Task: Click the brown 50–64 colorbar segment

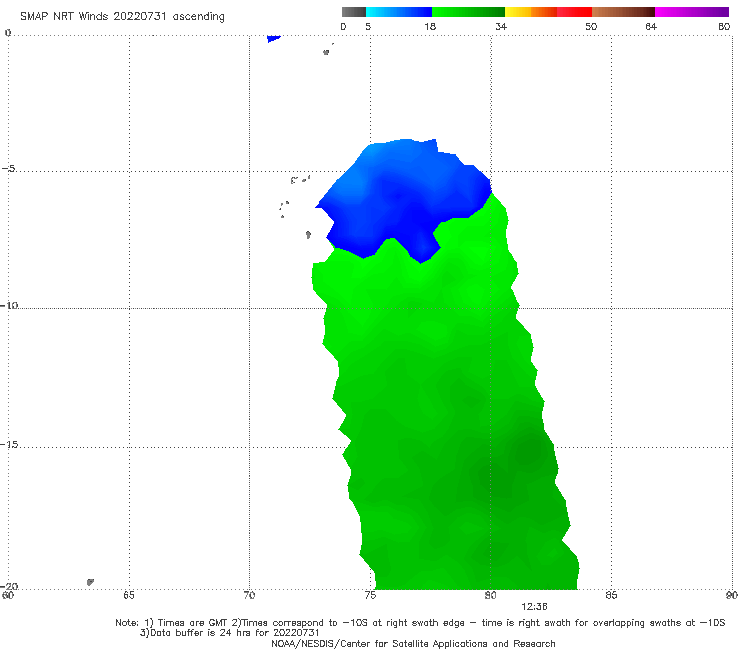Action: 623,12
